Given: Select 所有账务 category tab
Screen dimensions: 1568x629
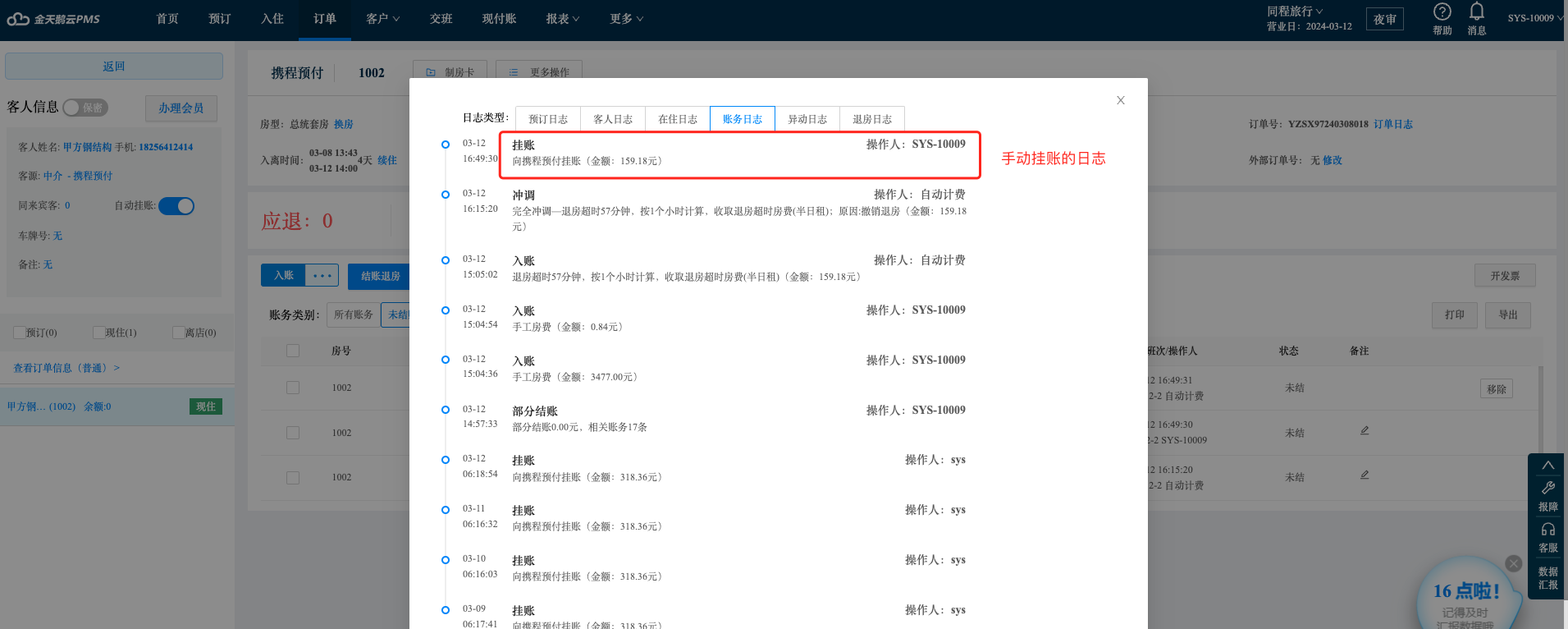Looking at the screenshot, I should (354, 314).
